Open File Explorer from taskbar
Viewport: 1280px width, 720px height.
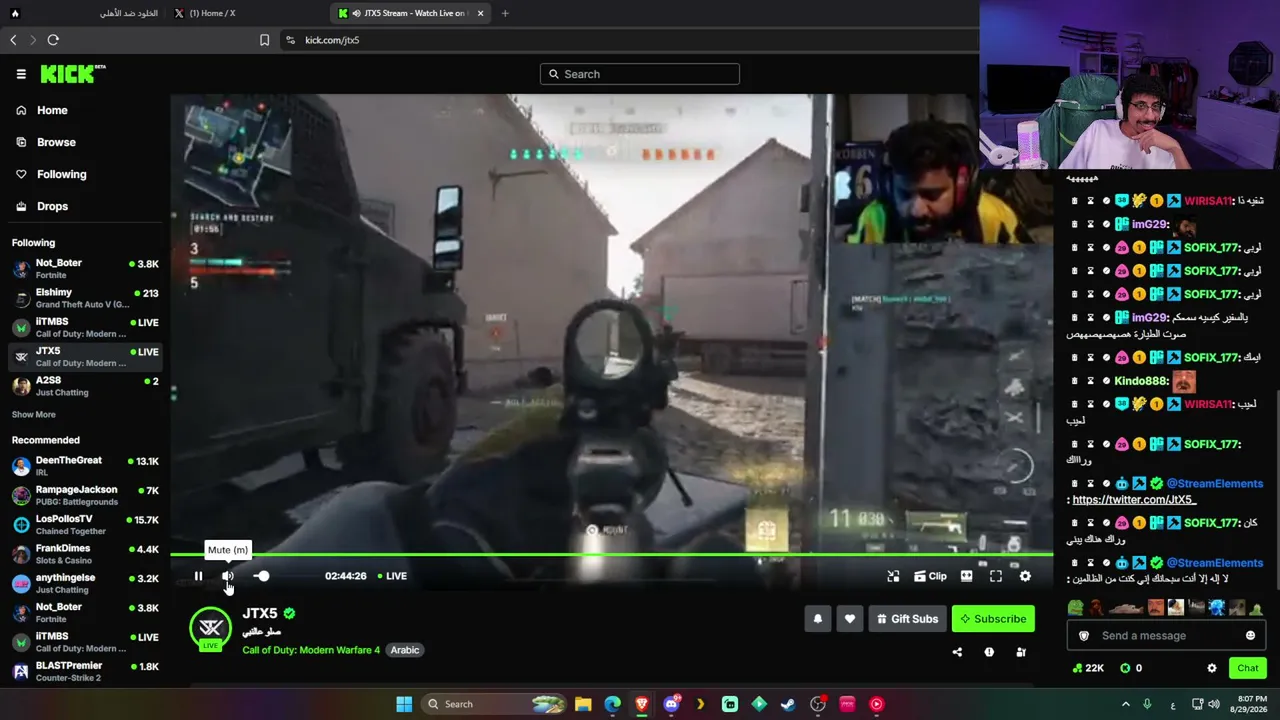583,704
